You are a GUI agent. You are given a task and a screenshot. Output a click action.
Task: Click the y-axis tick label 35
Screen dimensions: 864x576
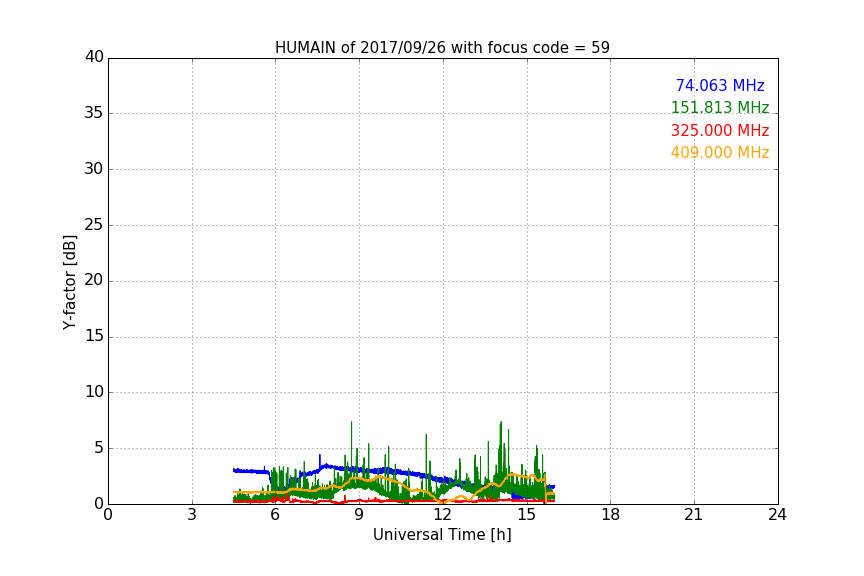tap(94, 113)
